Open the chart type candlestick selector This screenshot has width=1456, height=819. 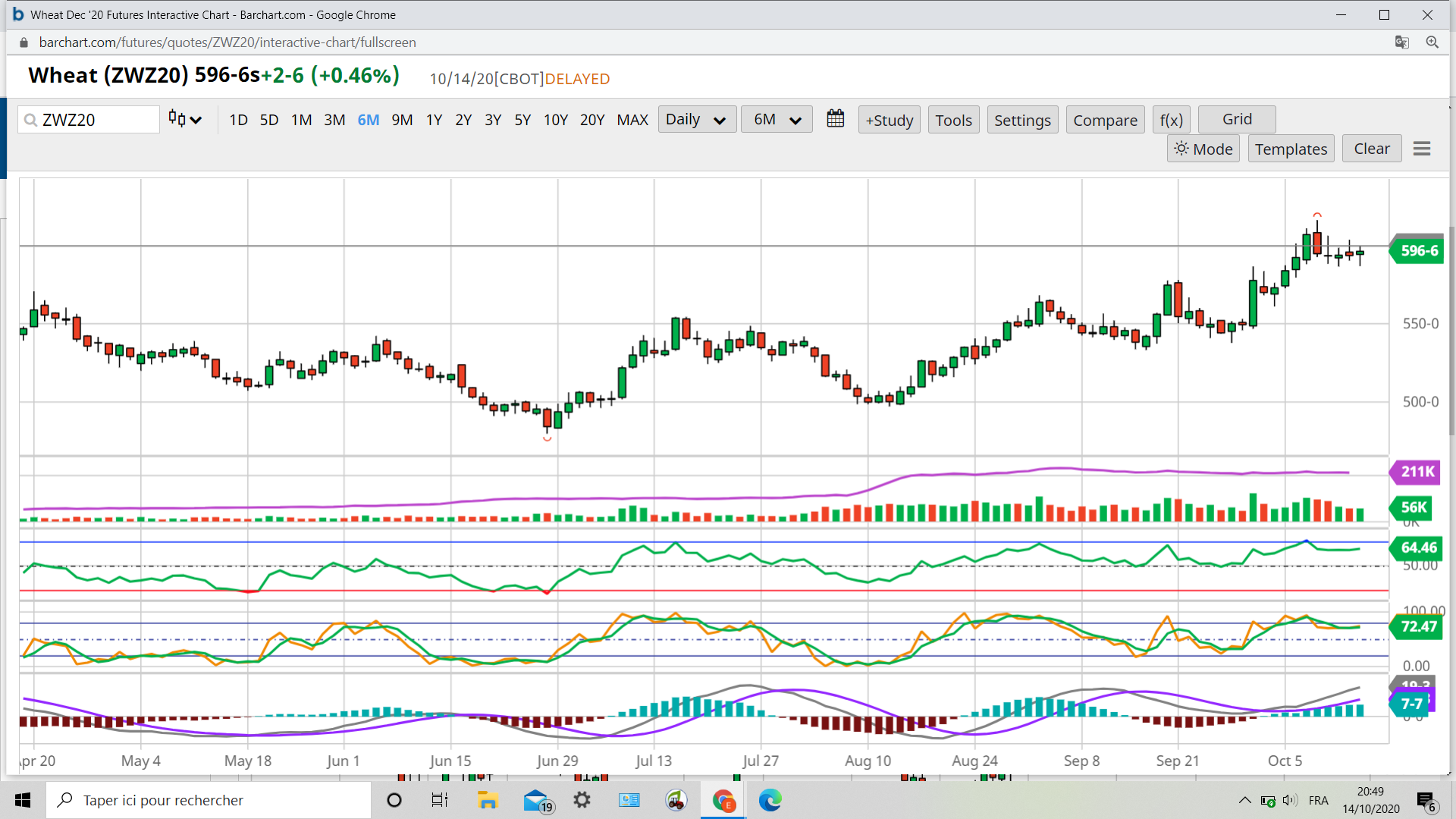[x=185, y=119]
